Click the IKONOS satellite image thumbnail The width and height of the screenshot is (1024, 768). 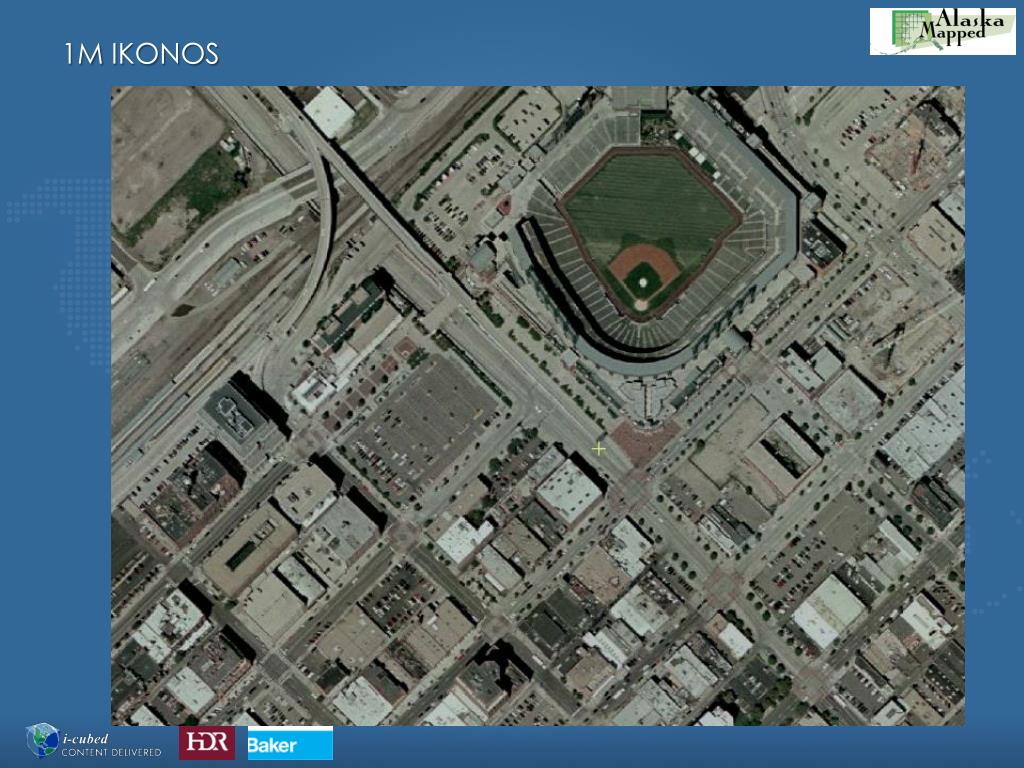pos(537,406)
